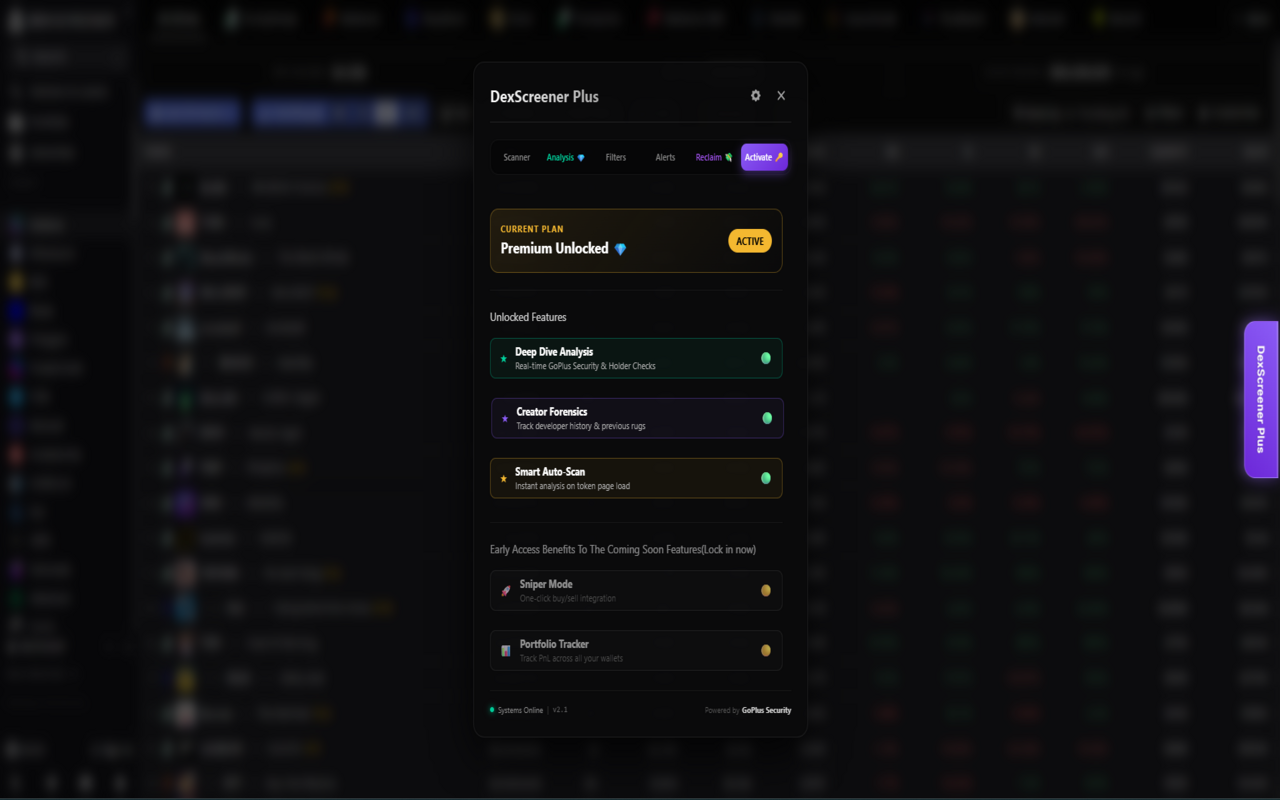Viewport: 1280px width, 800px height.
Task: Click the green star on Deep Dive Analysis
Action: [x=503, y=358]
